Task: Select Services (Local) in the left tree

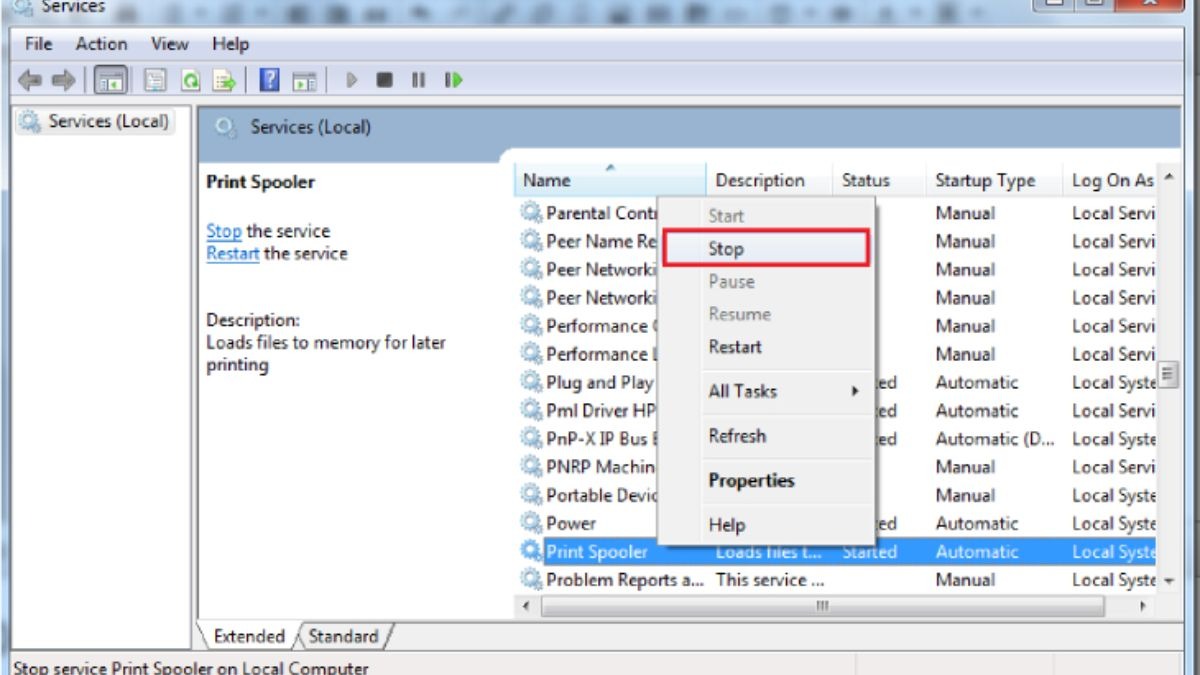Action: click(x=97, y=121)
